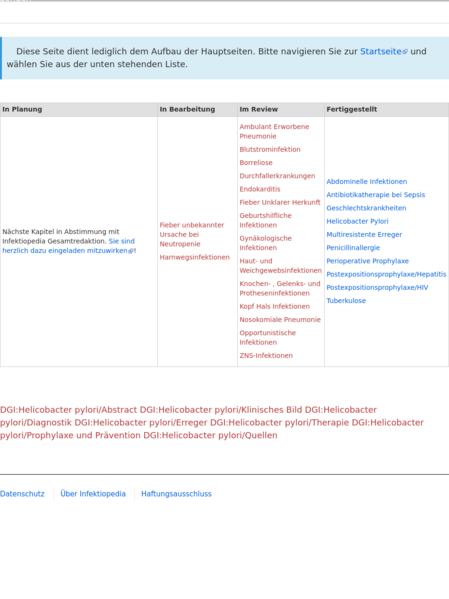Open 'DGI:Helicobacter pylori/Erreger' link
Viewport: 449px width, 599px height.
(x=141, y=423)
